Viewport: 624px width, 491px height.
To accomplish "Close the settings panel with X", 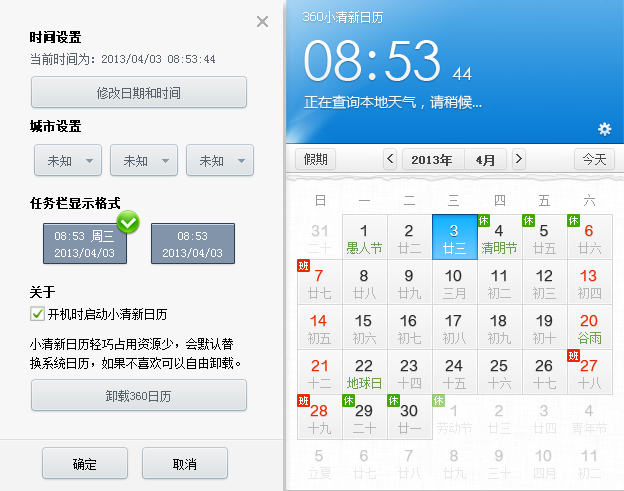I will (262, 21).
